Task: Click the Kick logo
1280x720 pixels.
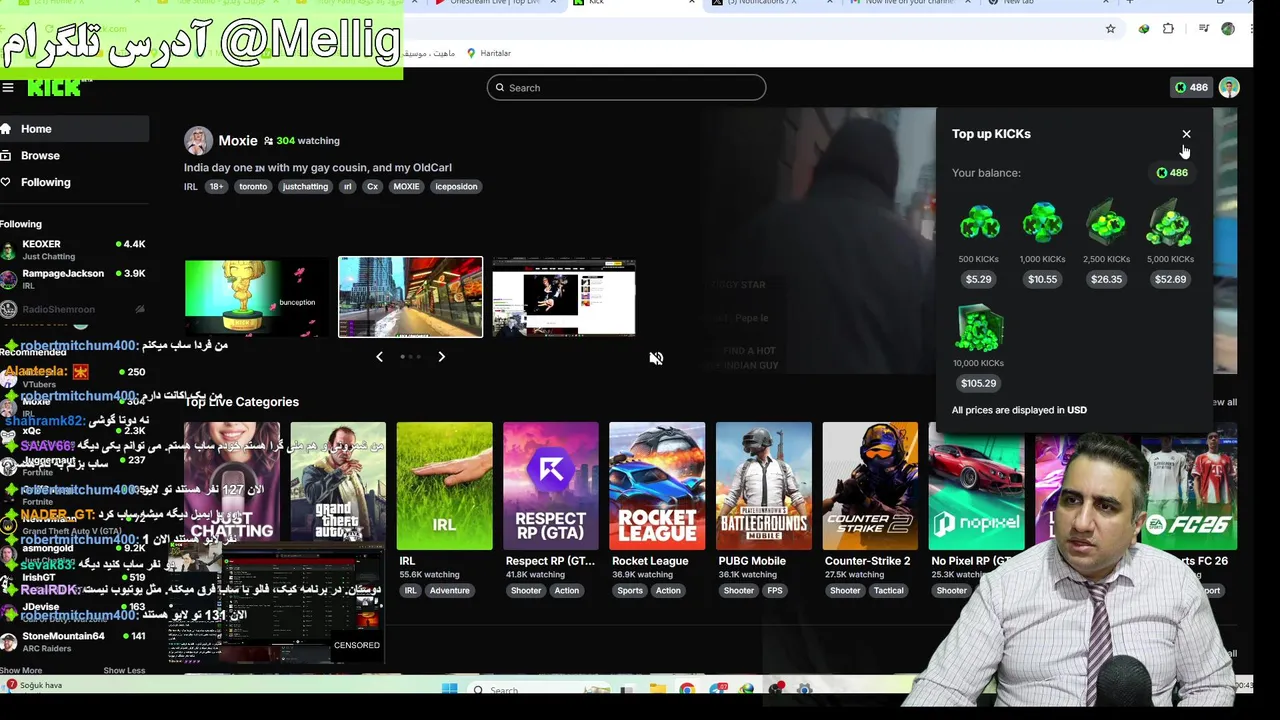Action: (x=55, y=88)
